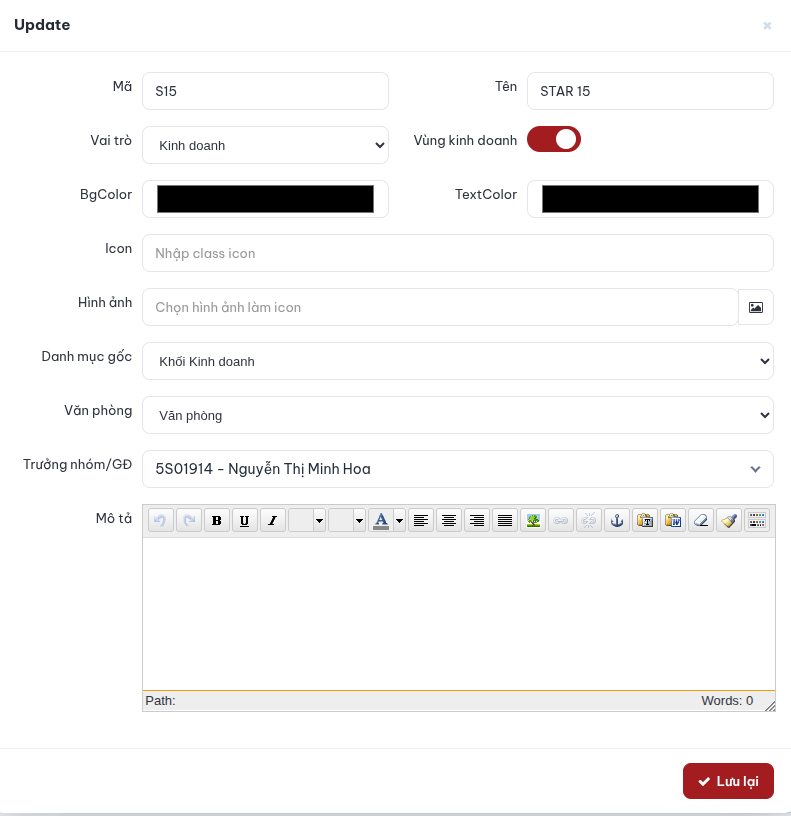Viewport: 791px width, 816px height.
Task: Open text color palette dropdown arrow
Action: (400, 520)
